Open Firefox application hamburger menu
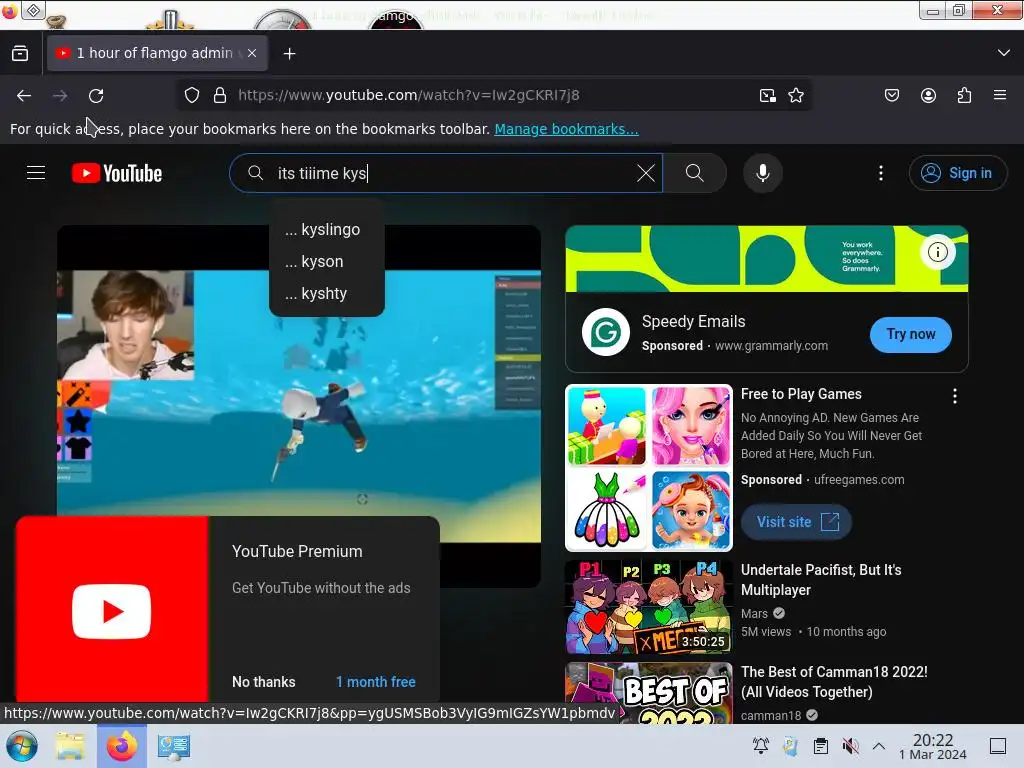Viewport: 1024px width, 768px height. click(x=1000, y=95)
